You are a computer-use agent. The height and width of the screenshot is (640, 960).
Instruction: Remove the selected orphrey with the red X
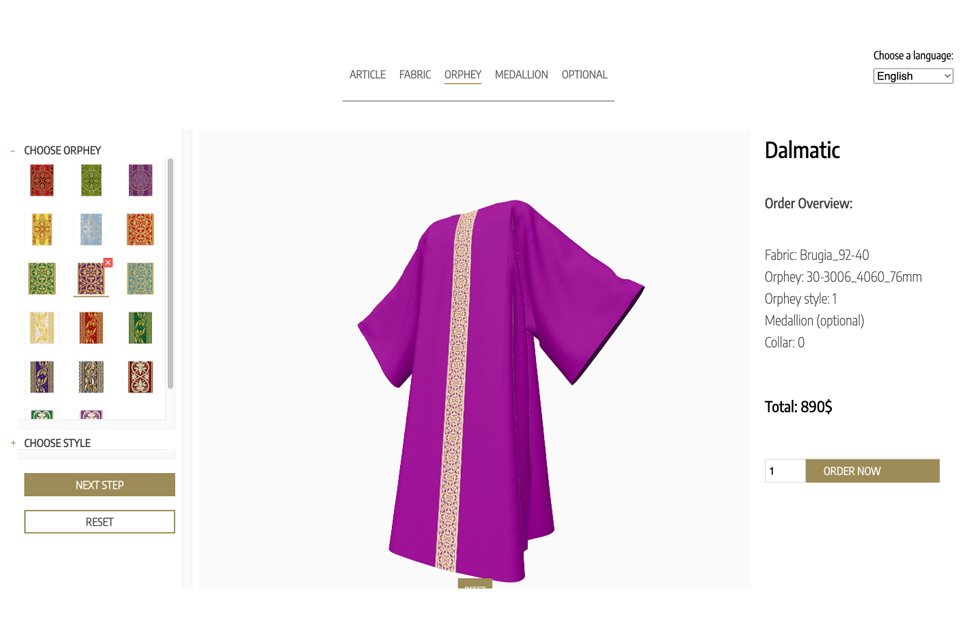[108, 263]
